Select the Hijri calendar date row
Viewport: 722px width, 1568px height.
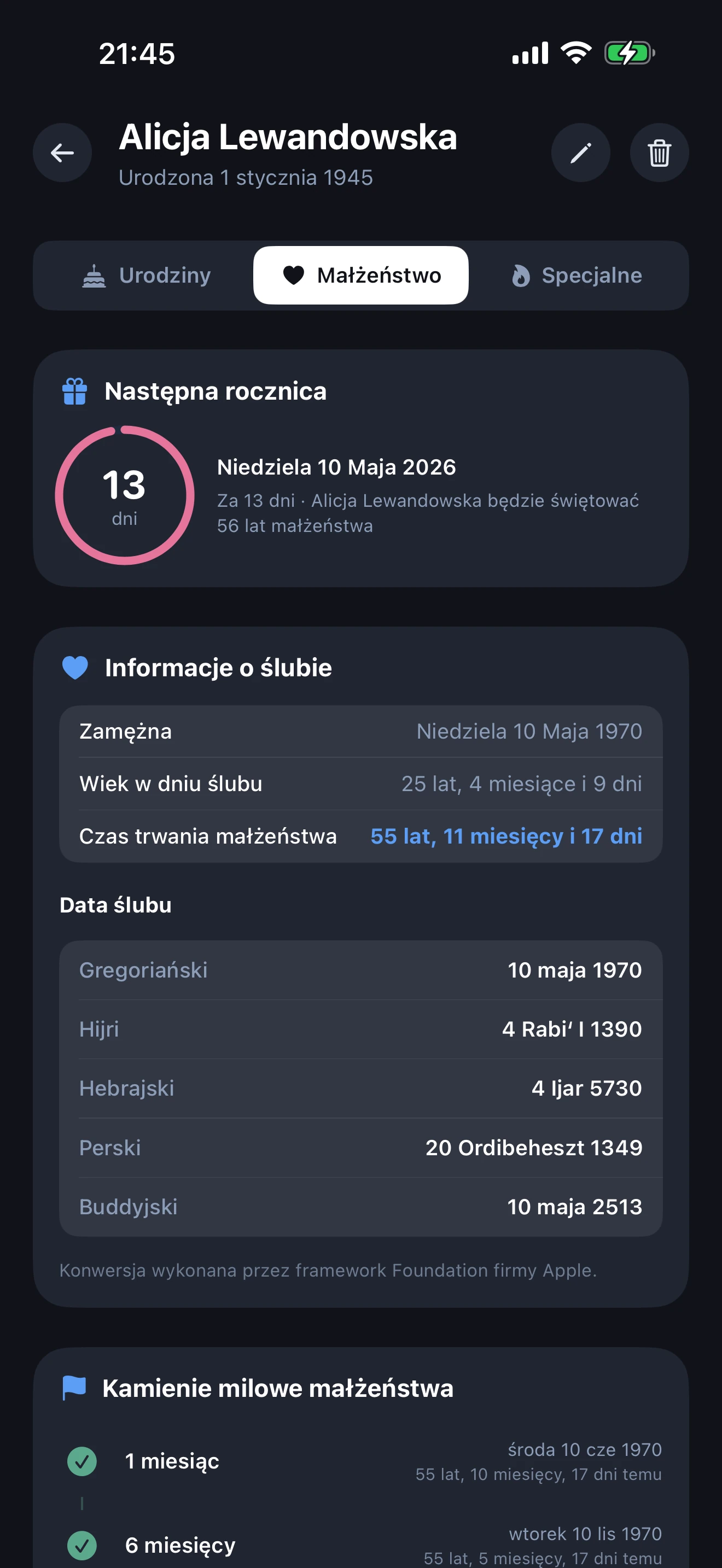coord(360,1029)
